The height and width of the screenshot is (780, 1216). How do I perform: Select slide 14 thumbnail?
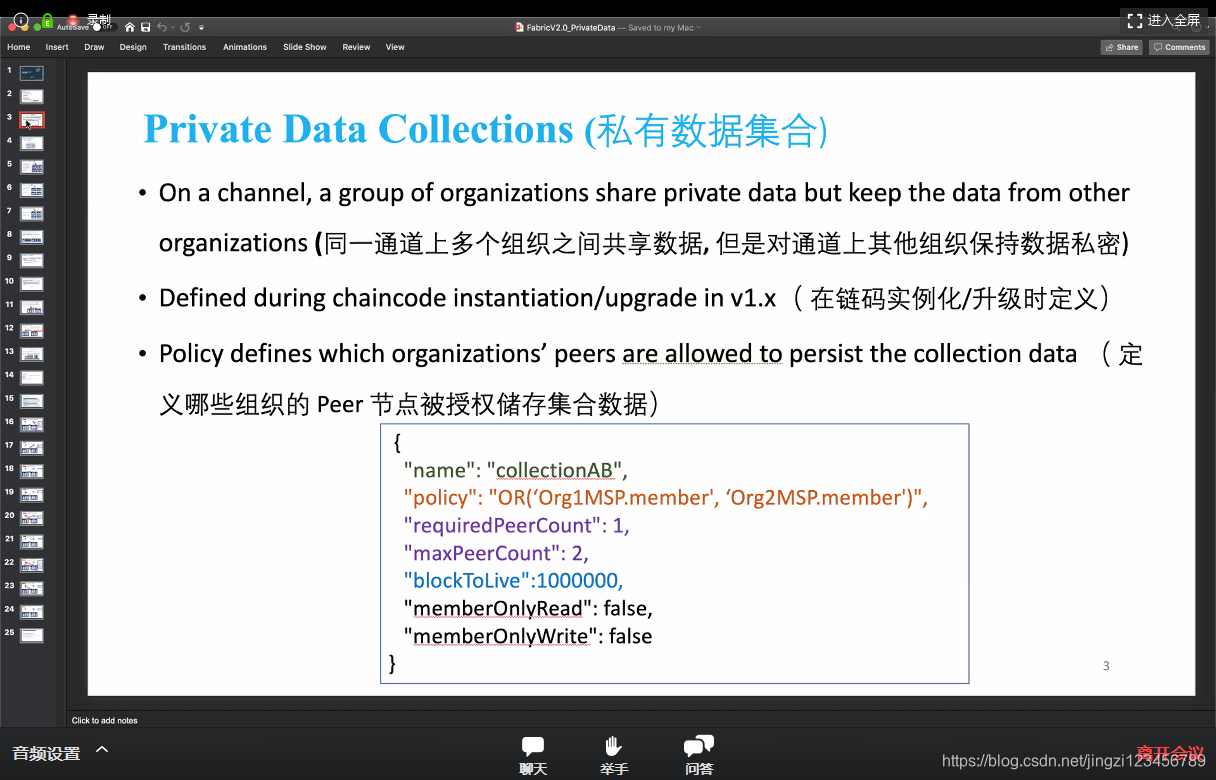click(x=32, y=378)
